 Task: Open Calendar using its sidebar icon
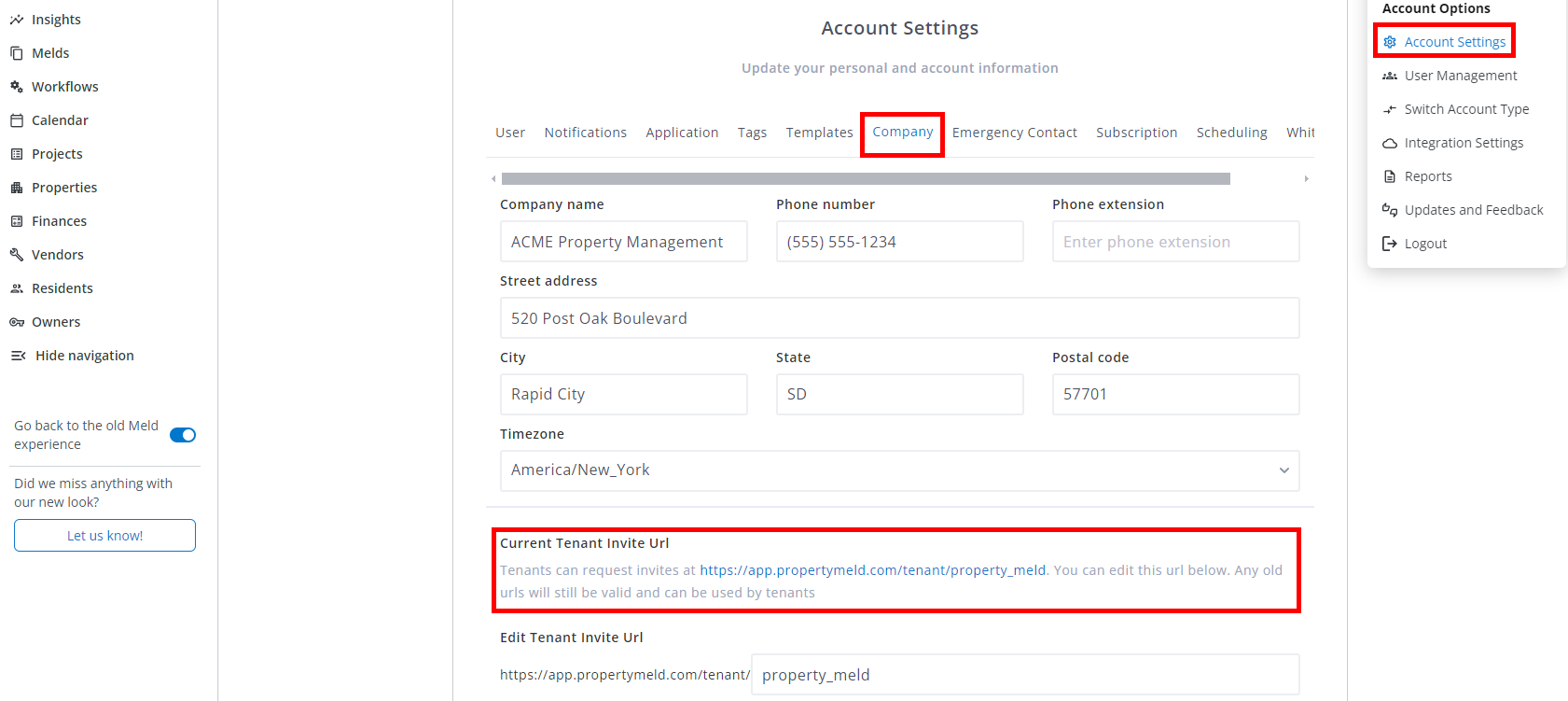(x=17, y=120)
